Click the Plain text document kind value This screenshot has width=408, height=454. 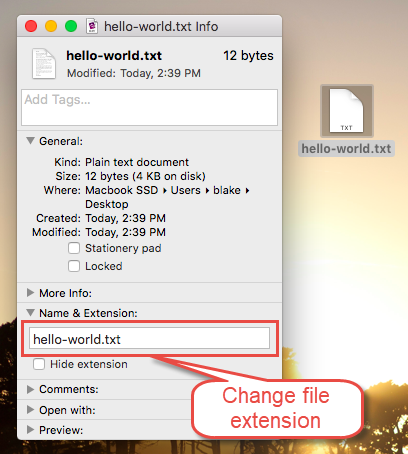click(137, 162)
